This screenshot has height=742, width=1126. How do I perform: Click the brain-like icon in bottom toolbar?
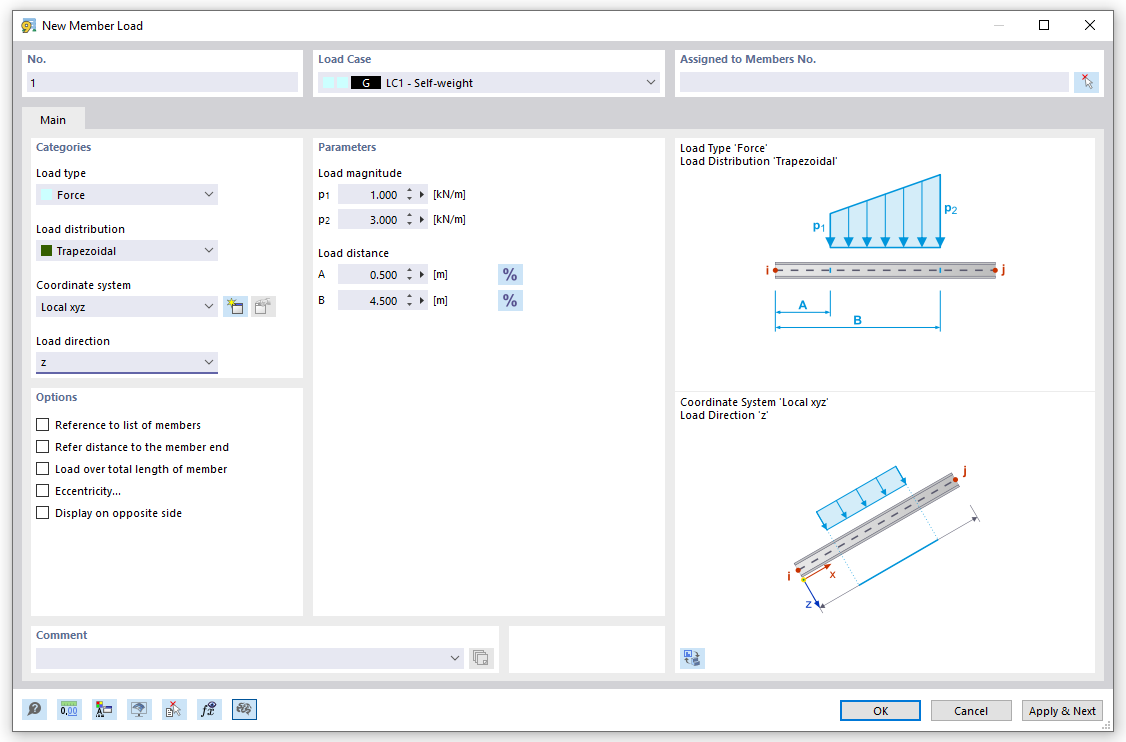pyautogui.click(x=244, y=710)
